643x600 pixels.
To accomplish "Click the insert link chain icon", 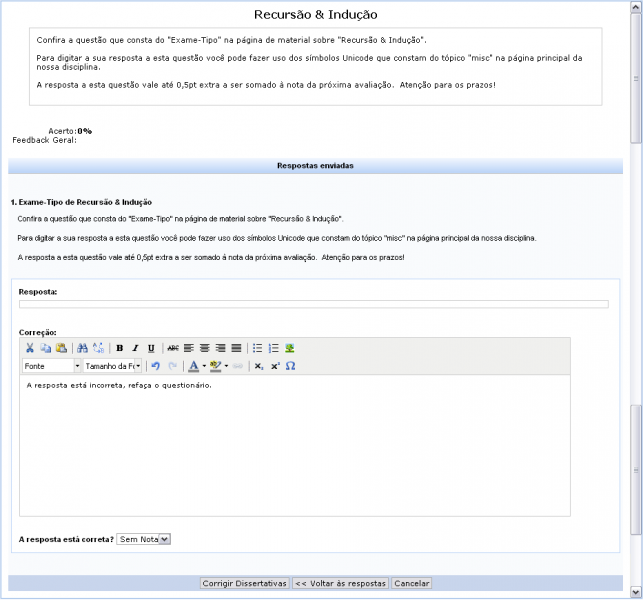I will pos(238,366).
